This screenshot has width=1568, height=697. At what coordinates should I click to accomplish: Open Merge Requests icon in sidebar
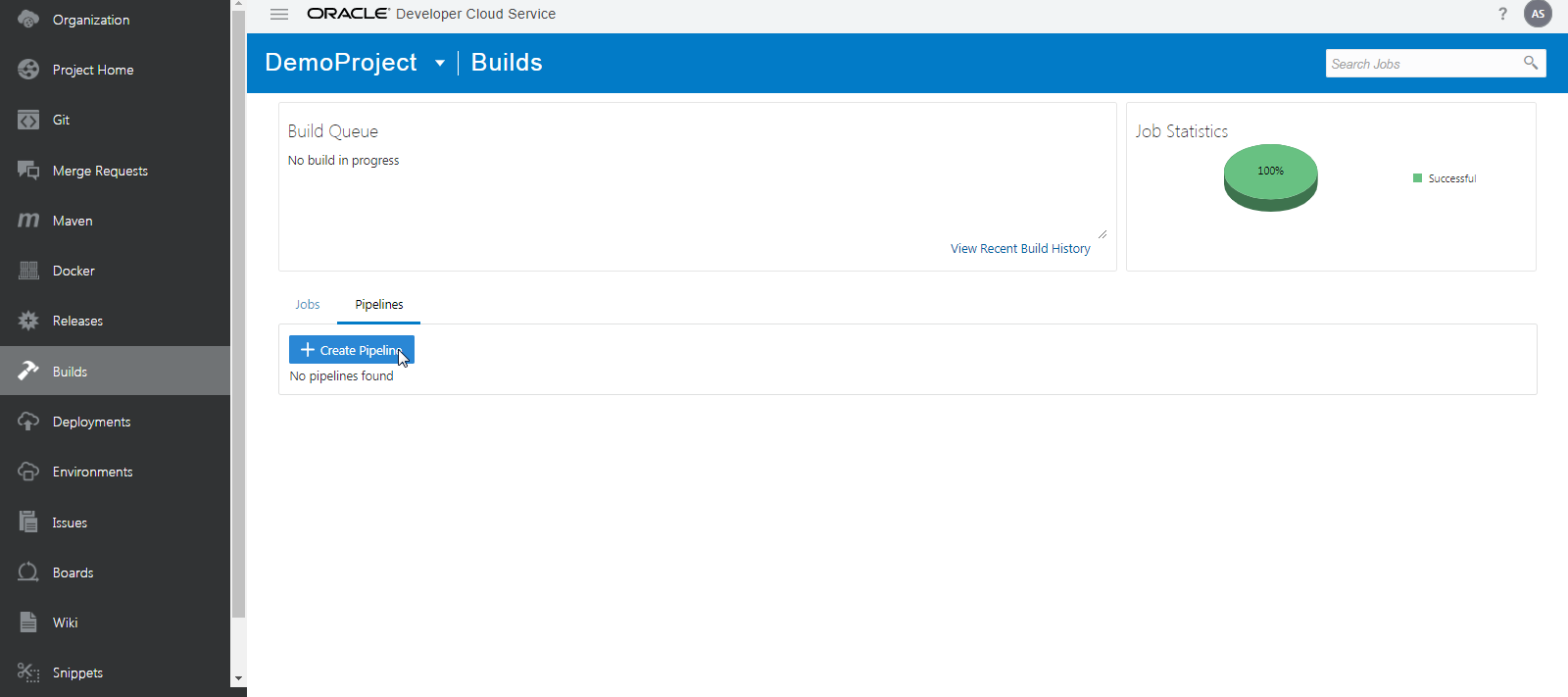(28, 171)
